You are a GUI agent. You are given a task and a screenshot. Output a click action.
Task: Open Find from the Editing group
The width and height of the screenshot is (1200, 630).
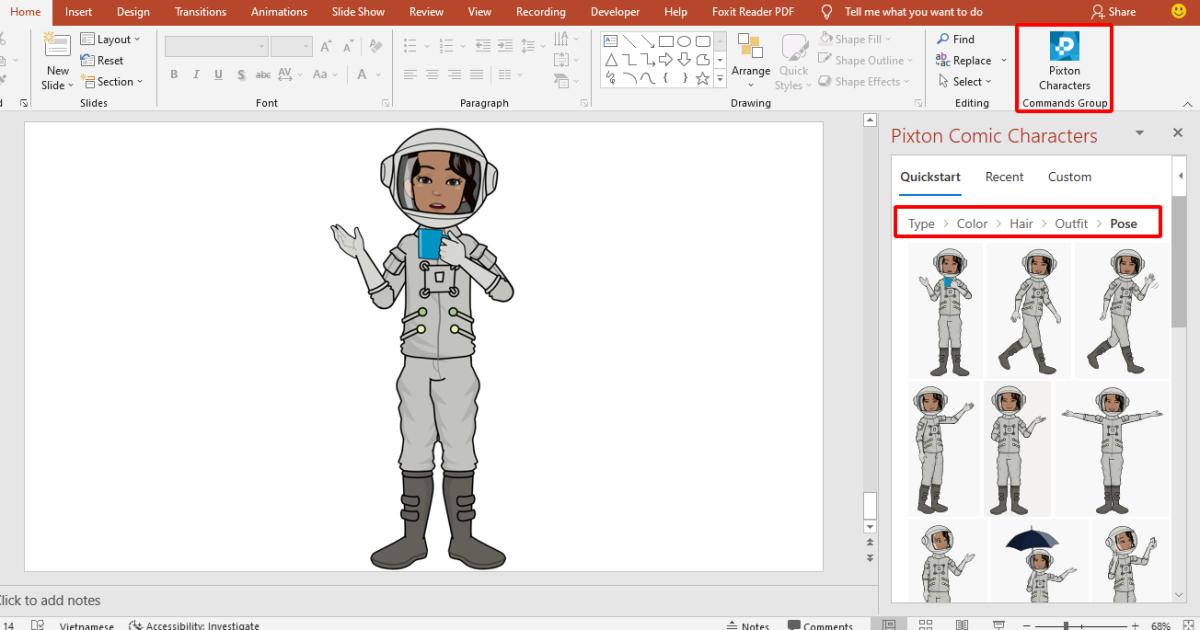(x=958, y=38)
